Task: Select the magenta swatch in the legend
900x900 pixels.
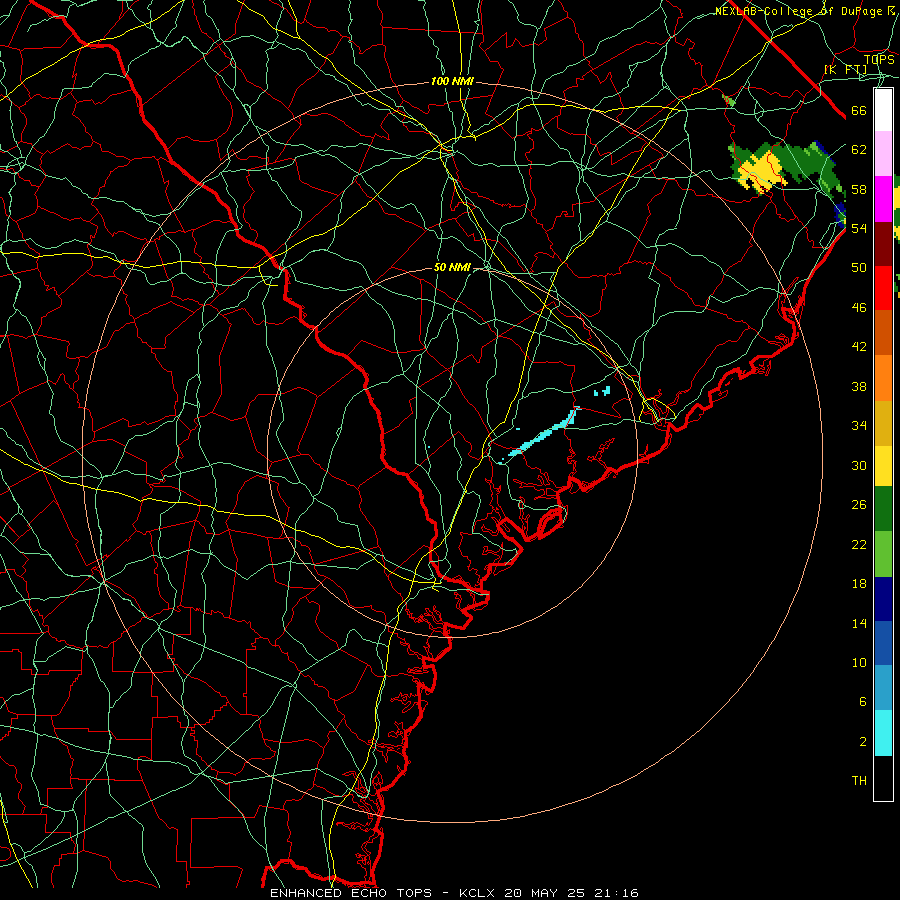Action: click(883, 199)
